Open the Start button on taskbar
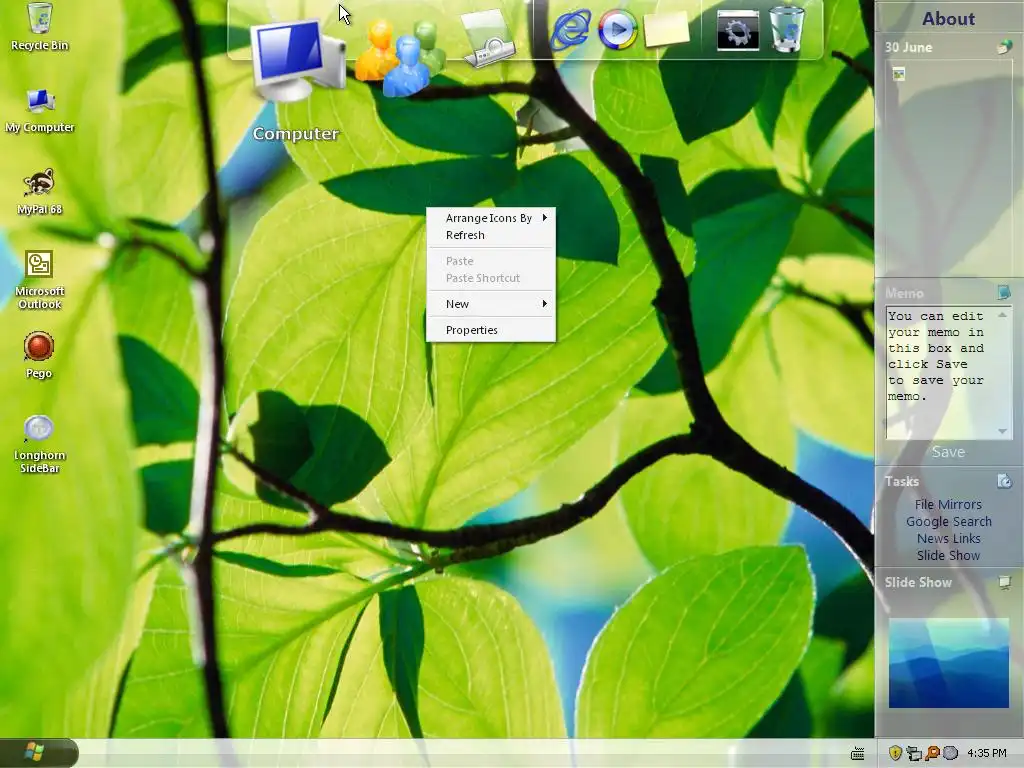Image resolution: width=1024 pixels, height=768 pixels. coord(39,753)
